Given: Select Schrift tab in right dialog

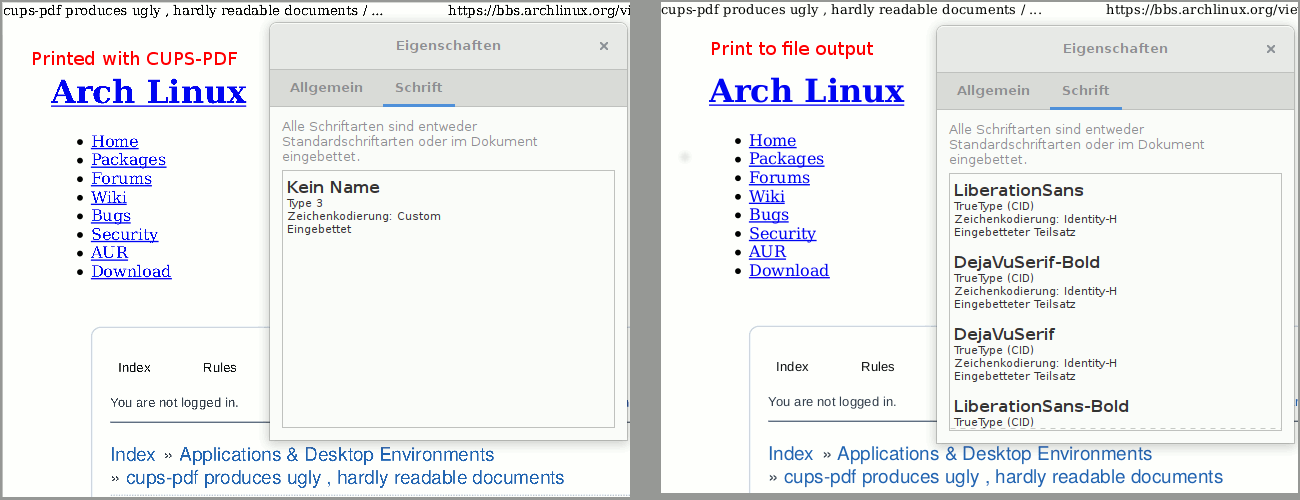Looking at the screenshot, I should 1086,91.
